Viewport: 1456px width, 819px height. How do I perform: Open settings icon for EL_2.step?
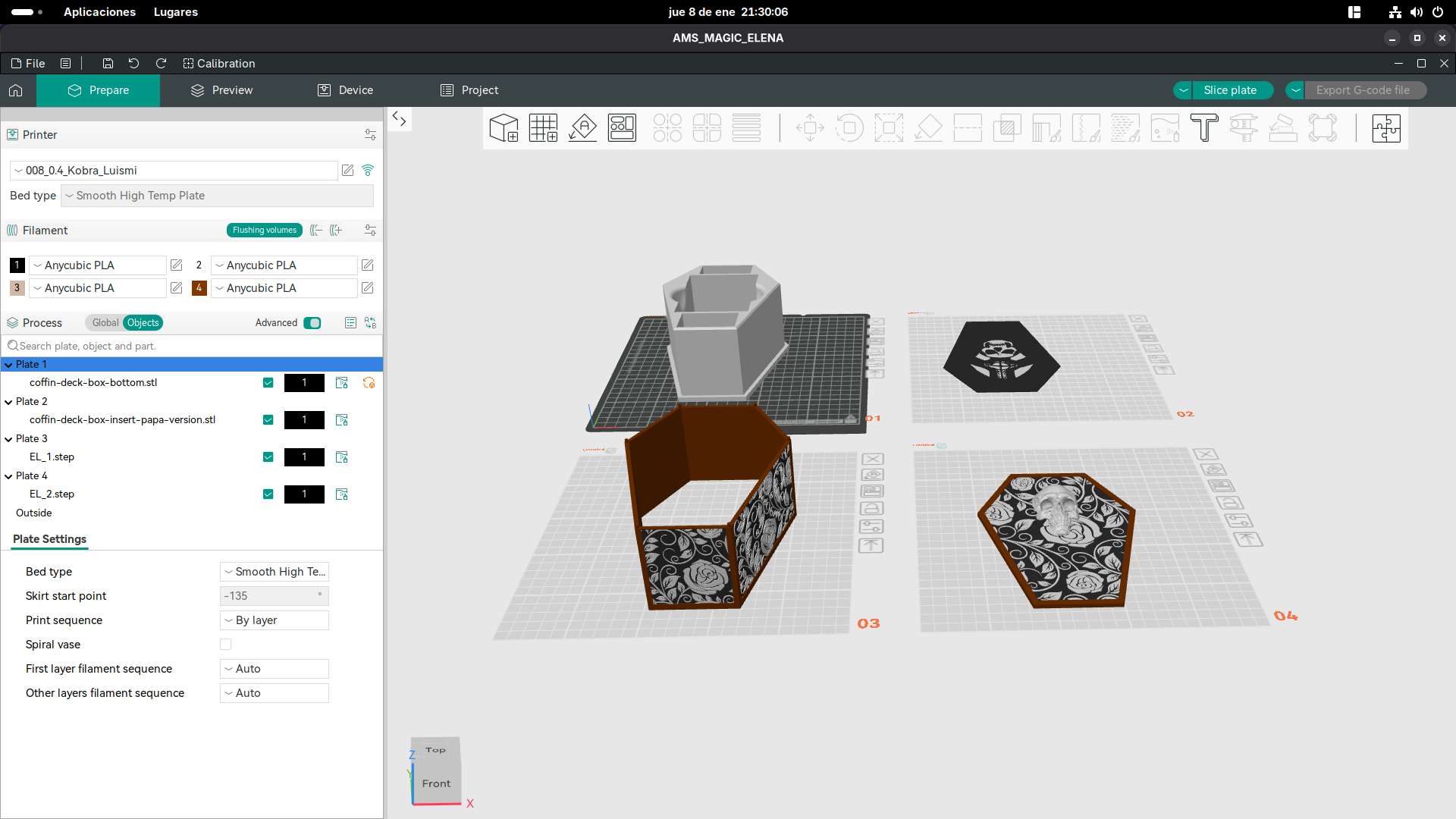[342, 494]
